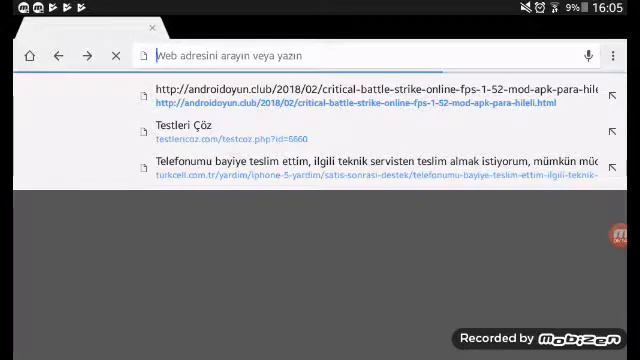Viewport: 640px width, 360px height.
Task: Tap the page loading progress bar
Action: tap(320, 72)
